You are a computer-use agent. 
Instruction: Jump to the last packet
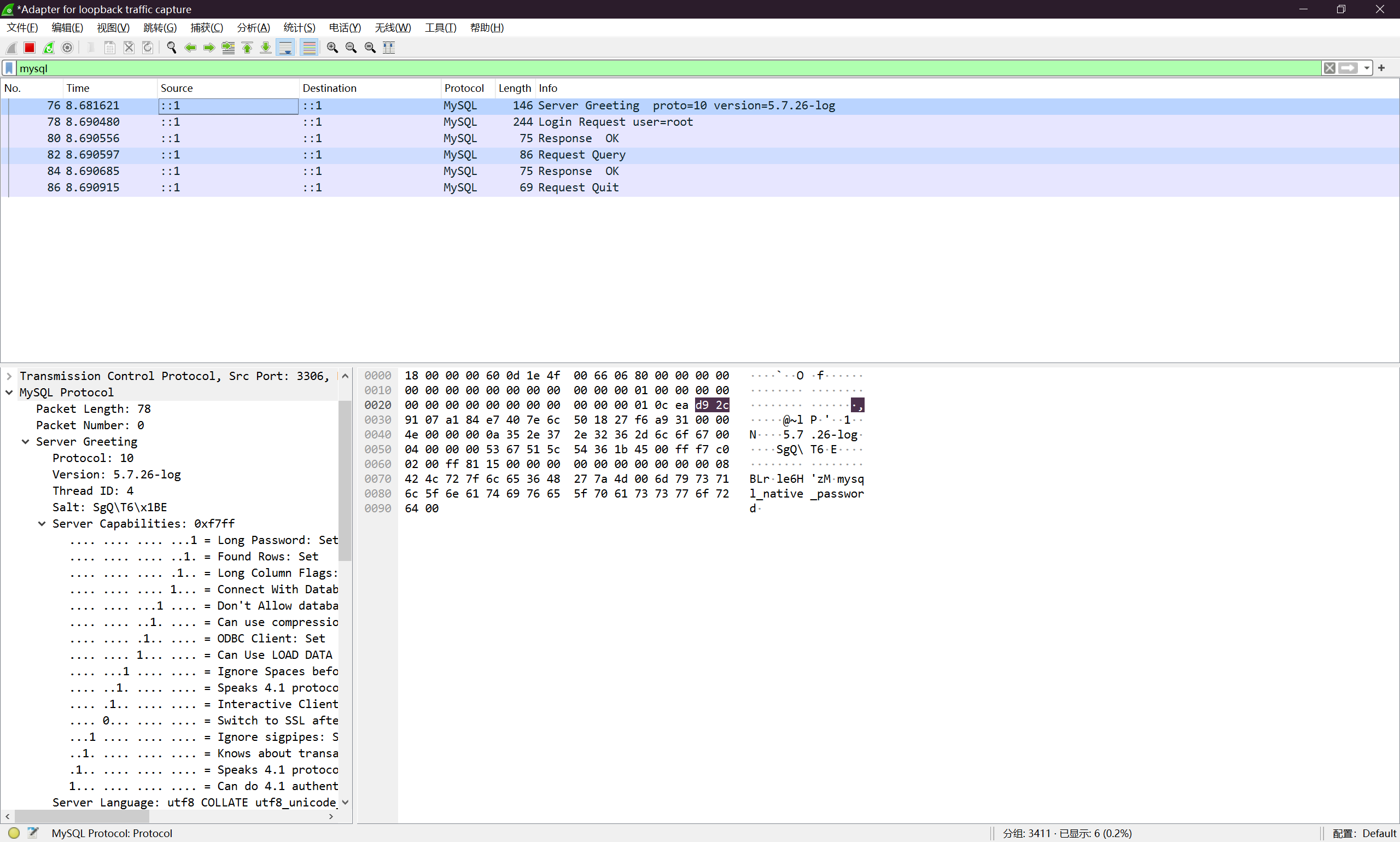266,48
